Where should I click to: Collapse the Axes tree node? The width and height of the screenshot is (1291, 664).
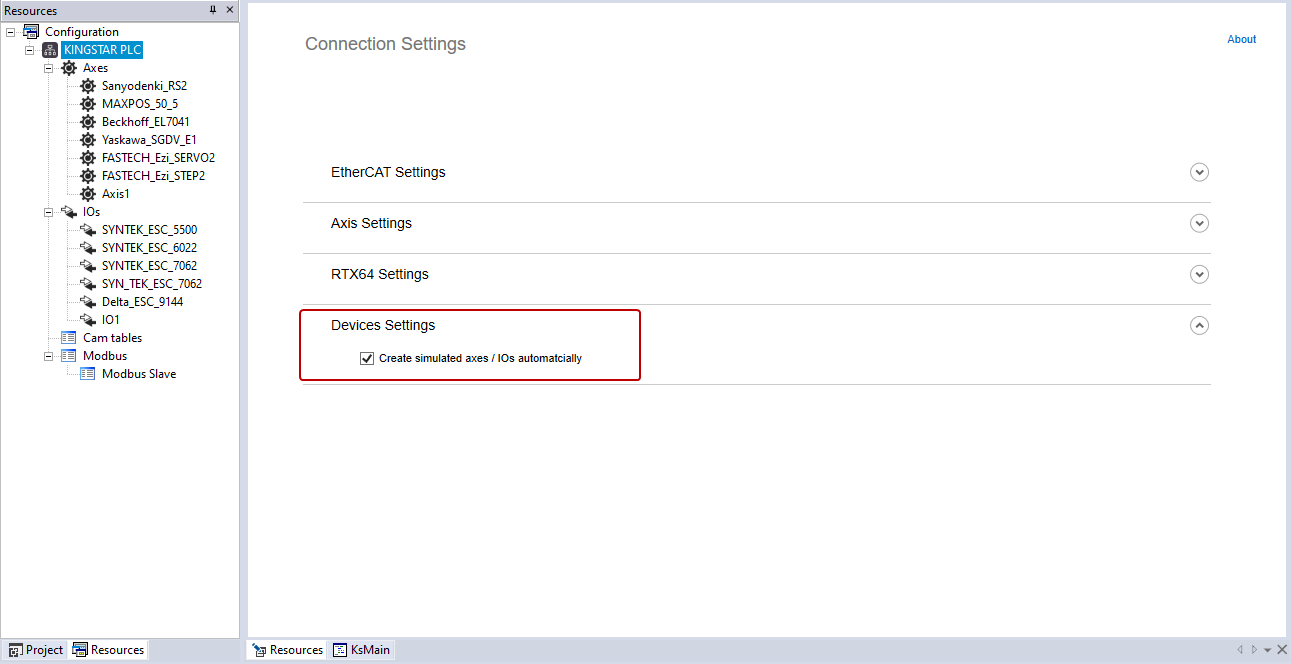coord(48,68)
